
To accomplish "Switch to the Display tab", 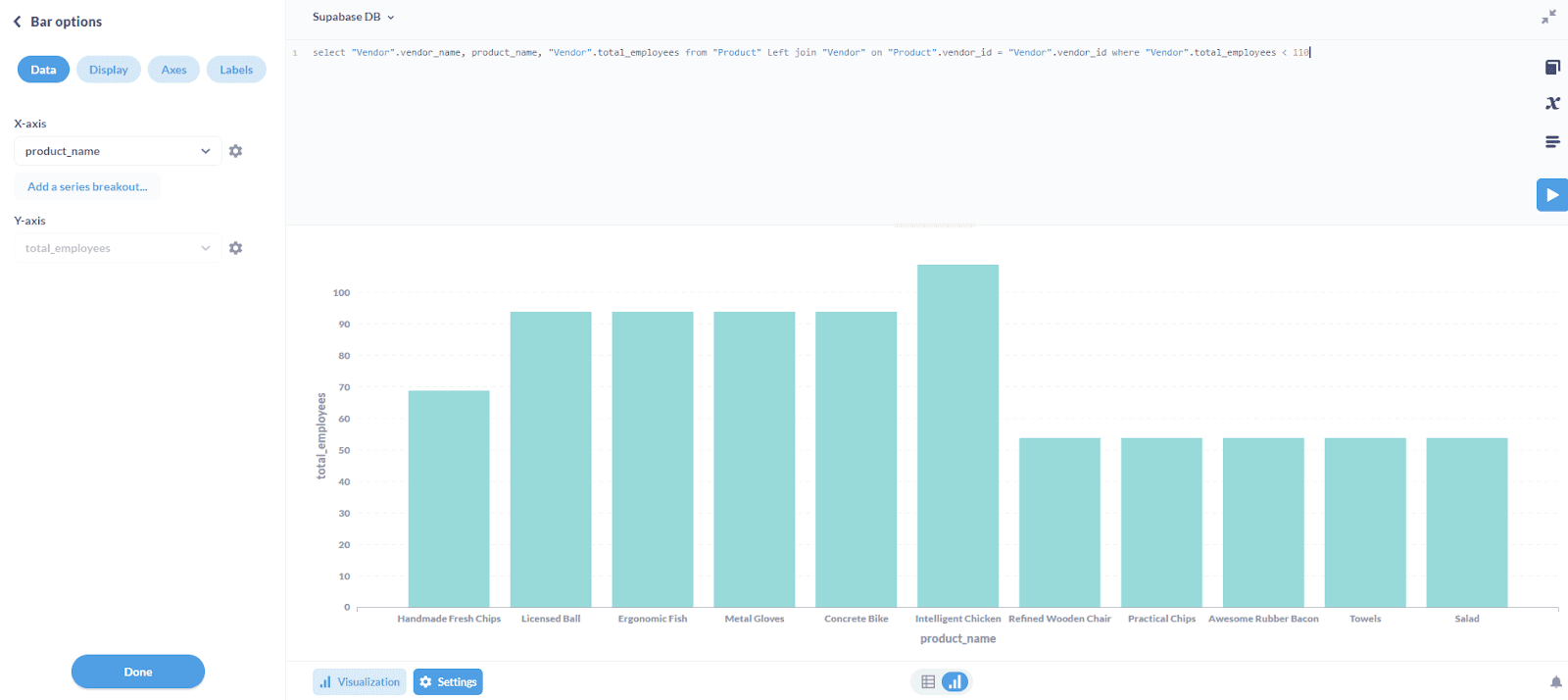I will coord(109,70).
